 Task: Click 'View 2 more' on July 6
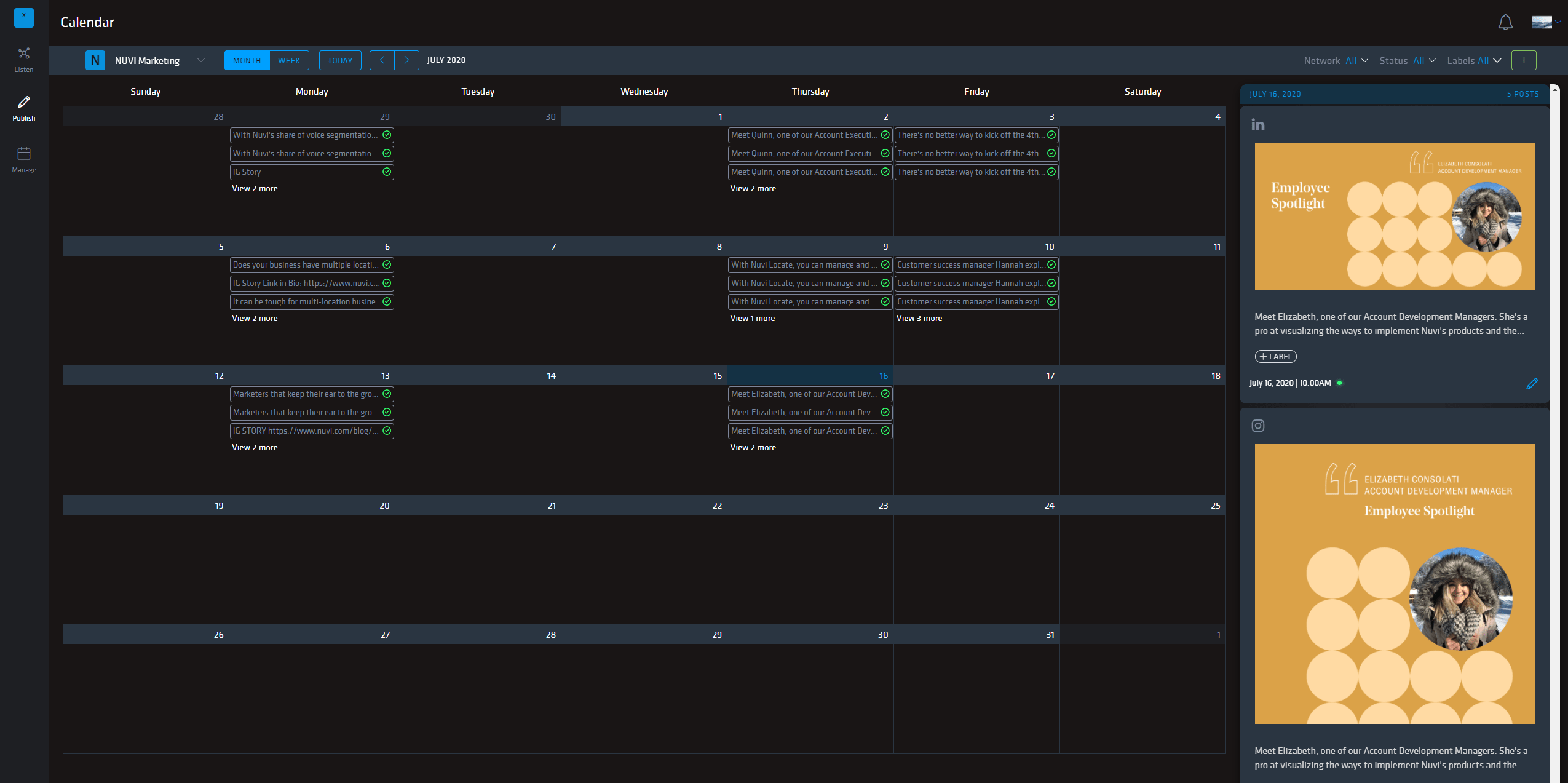point(255,319)
